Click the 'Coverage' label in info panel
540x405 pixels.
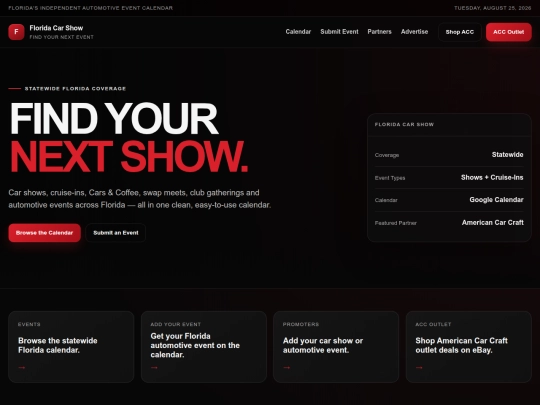click(x=387, y=155)
